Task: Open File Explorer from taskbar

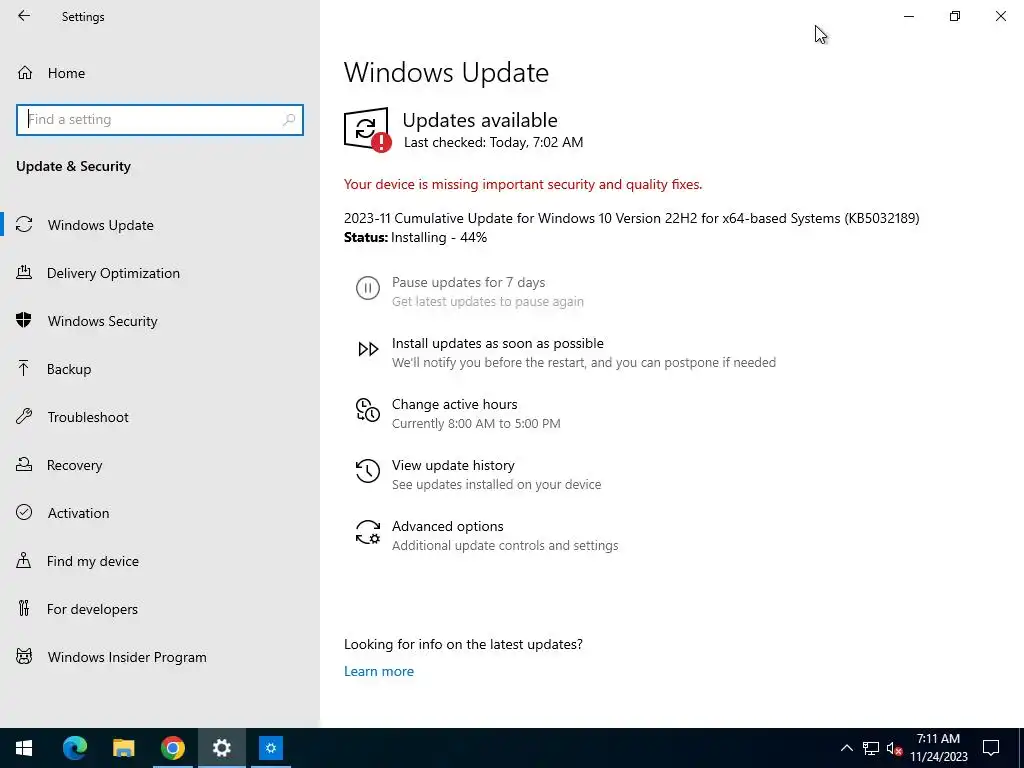Action: (x=123, y=748)
